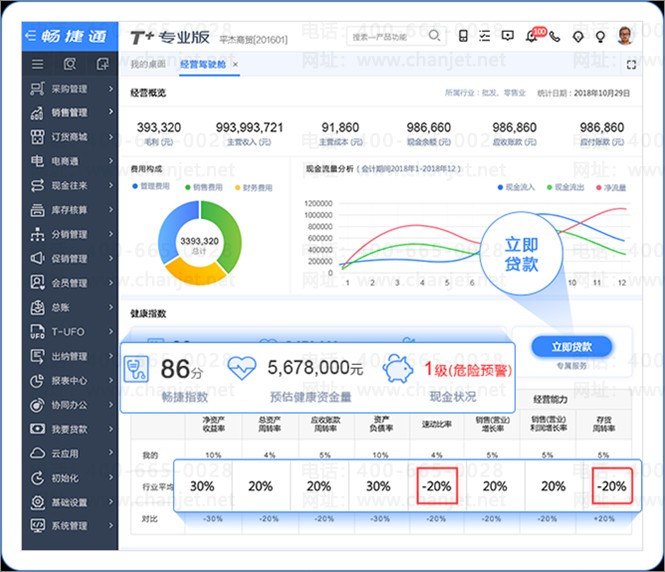The image size is (665, 572).
Task: Click the hamburger menu icon in sidebar
Action: 37,64
